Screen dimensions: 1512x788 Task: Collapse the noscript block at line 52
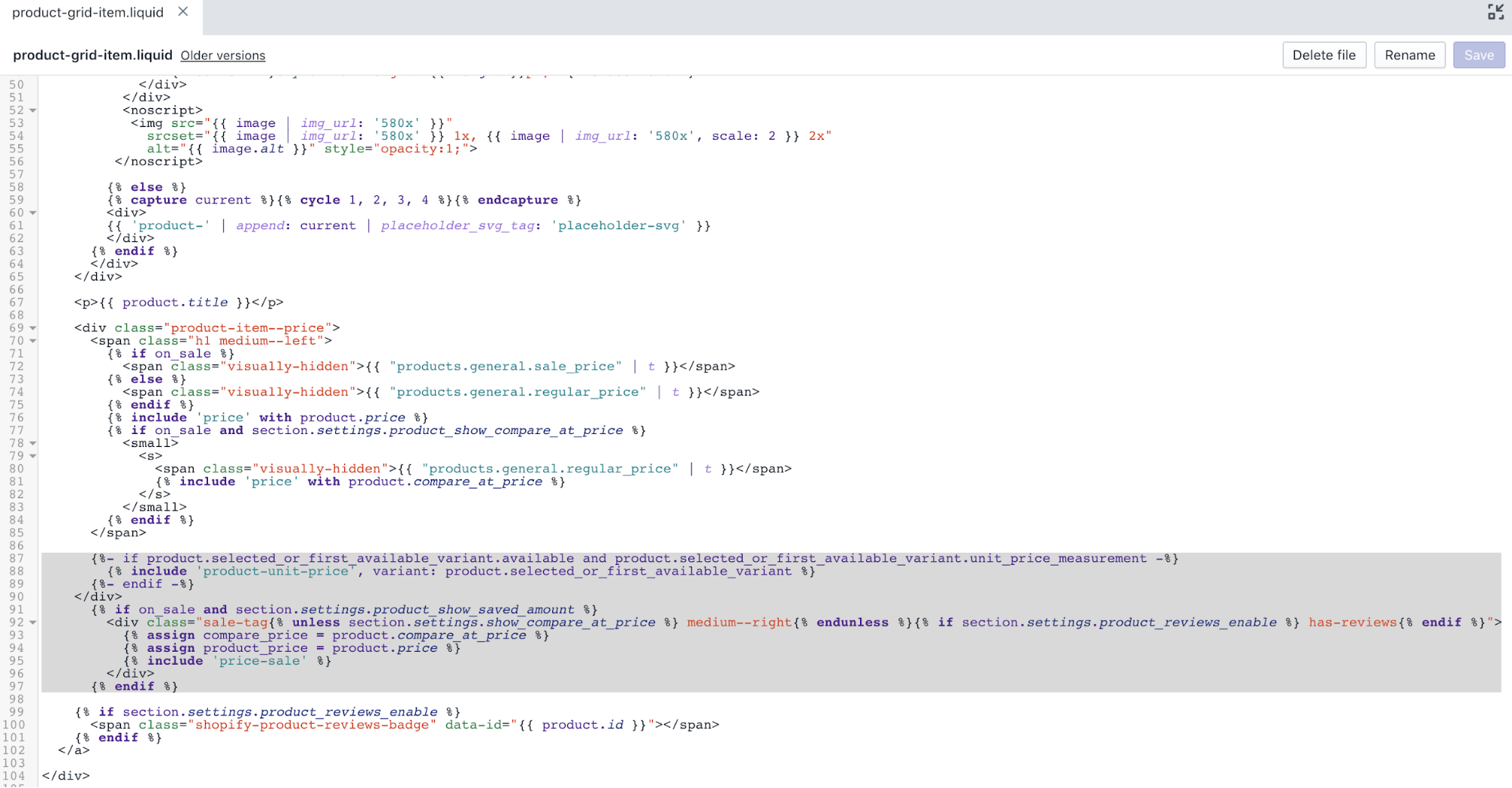pyautogui.click(x=33, y=110)
